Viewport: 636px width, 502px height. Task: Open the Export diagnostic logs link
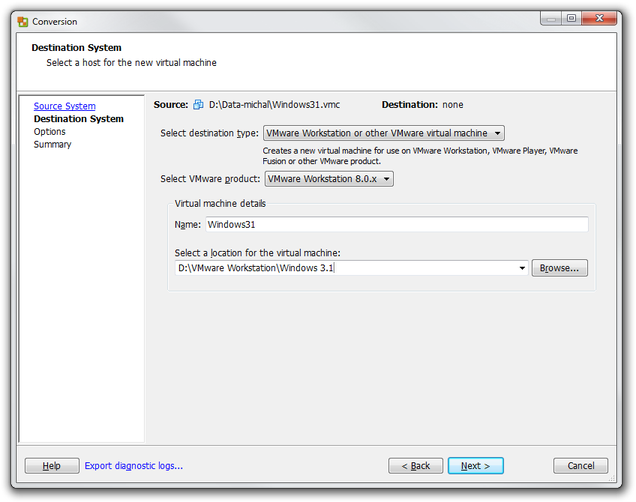point(133,466)
